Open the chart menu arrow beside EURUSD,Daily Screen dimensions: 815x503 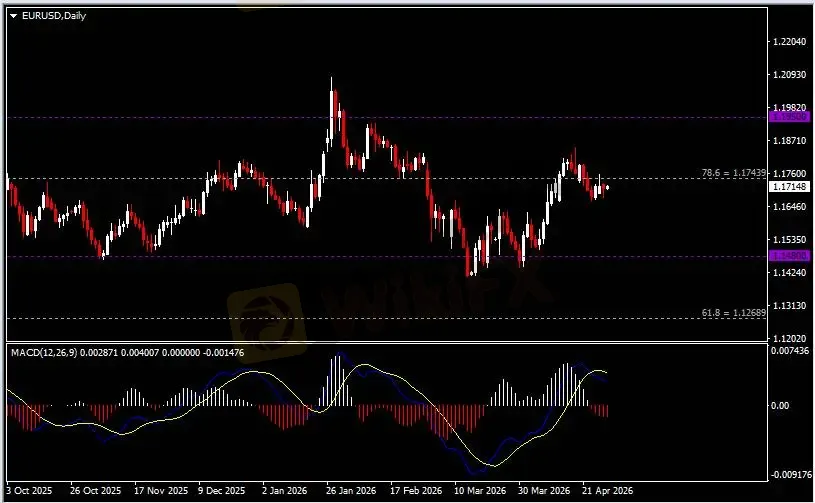[x=13, y=14]
